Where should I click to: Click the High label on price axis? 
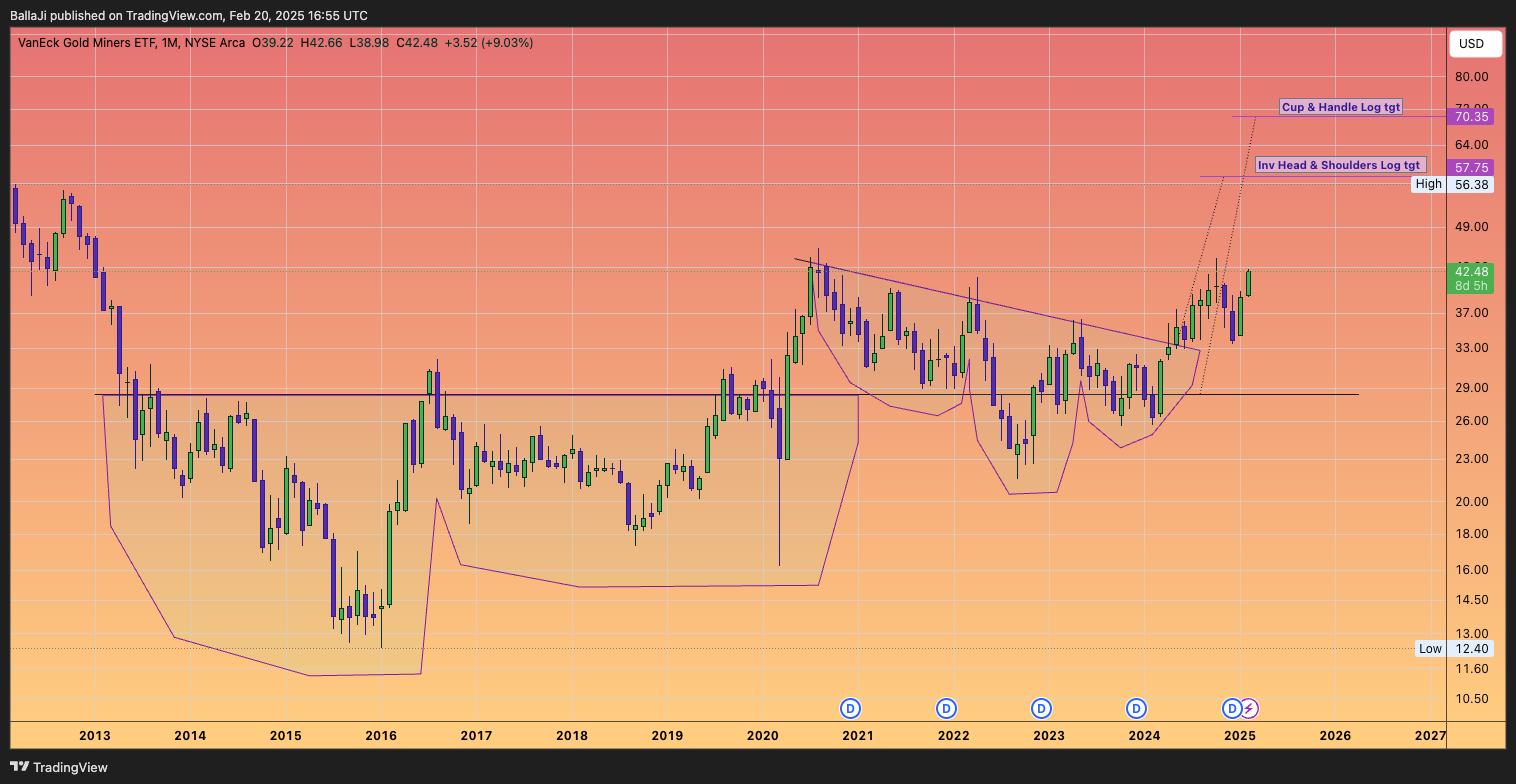pos(1428,184)
